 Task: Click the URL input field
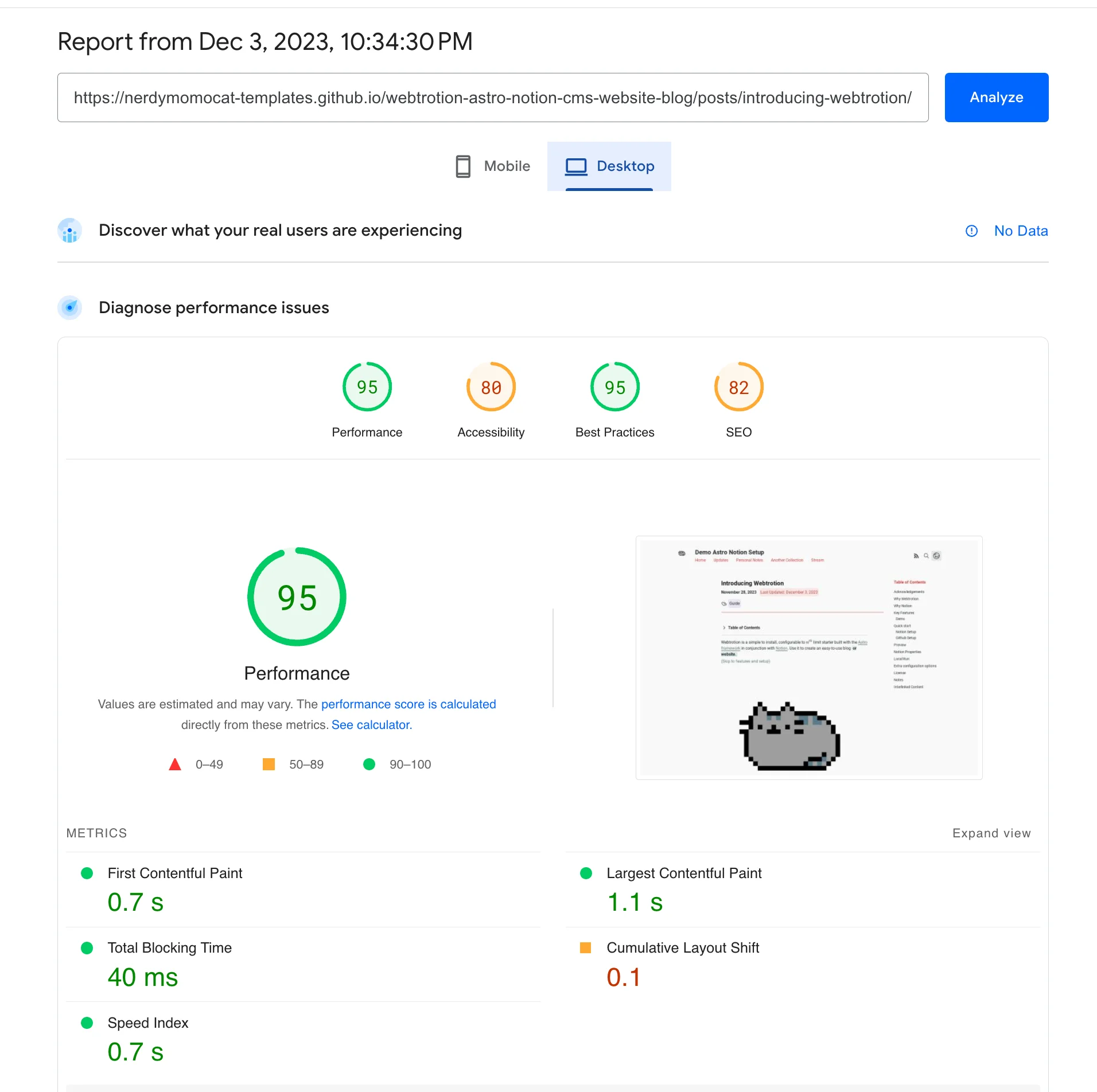tap(492, 97)
